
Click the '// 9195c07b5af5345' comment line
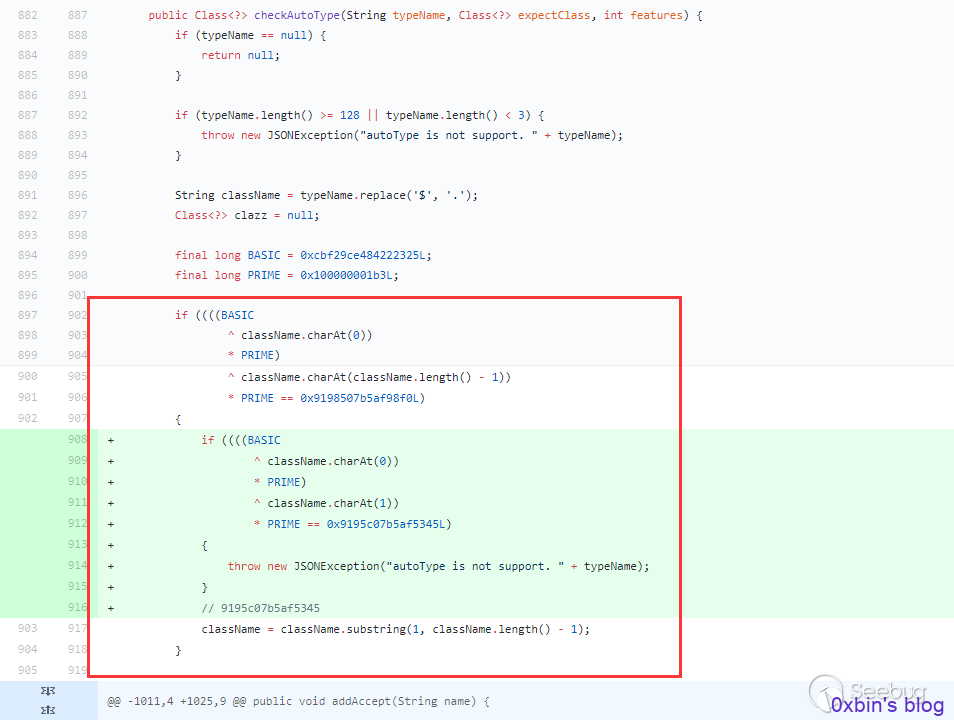coord(260,608)
